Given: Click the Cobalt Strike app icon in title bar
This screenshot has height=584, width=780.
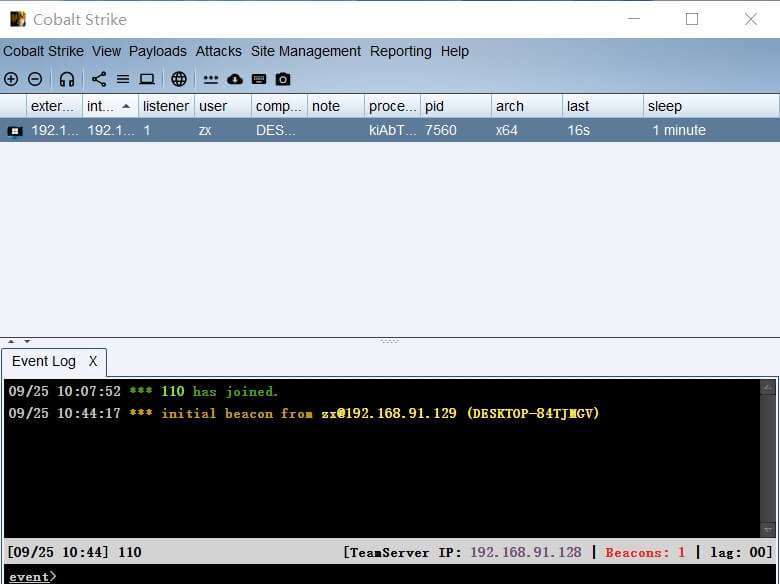Looking at the screenshot, I should pyautogui.click(x=18, y=19).
